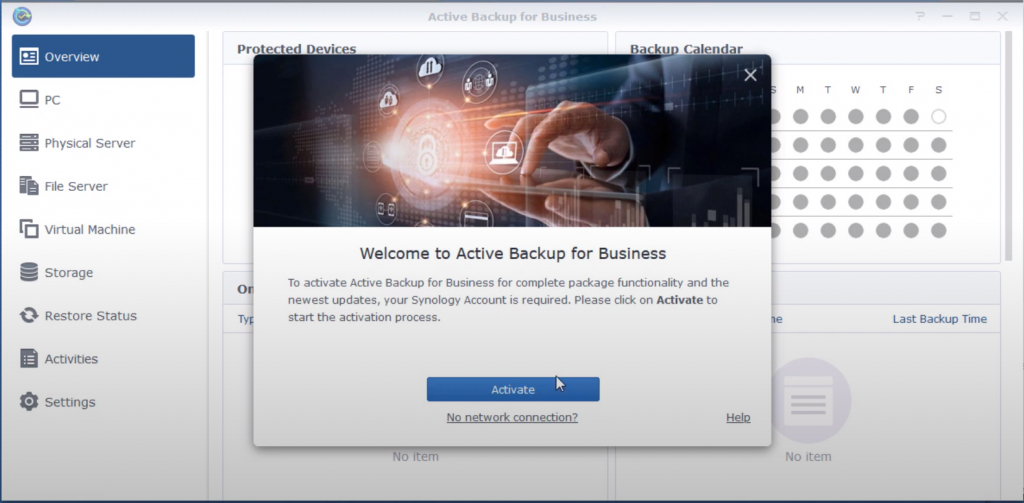Click the welcome banner image
This screenshot has height=503, width=1024.
pyautogui.click(x=512, y=140)
